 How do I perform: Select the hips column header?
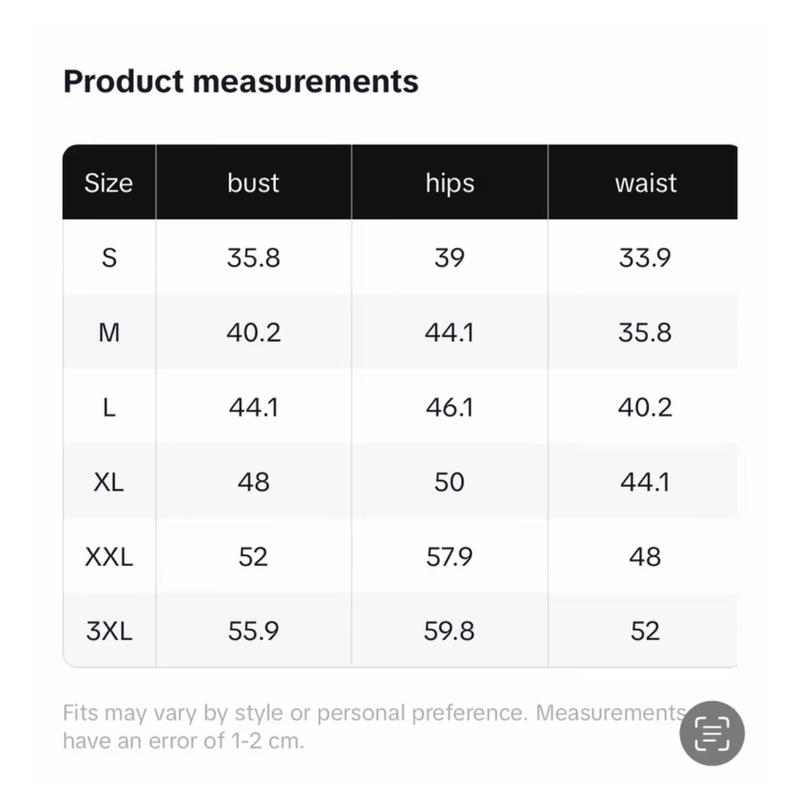click(449, 183)
